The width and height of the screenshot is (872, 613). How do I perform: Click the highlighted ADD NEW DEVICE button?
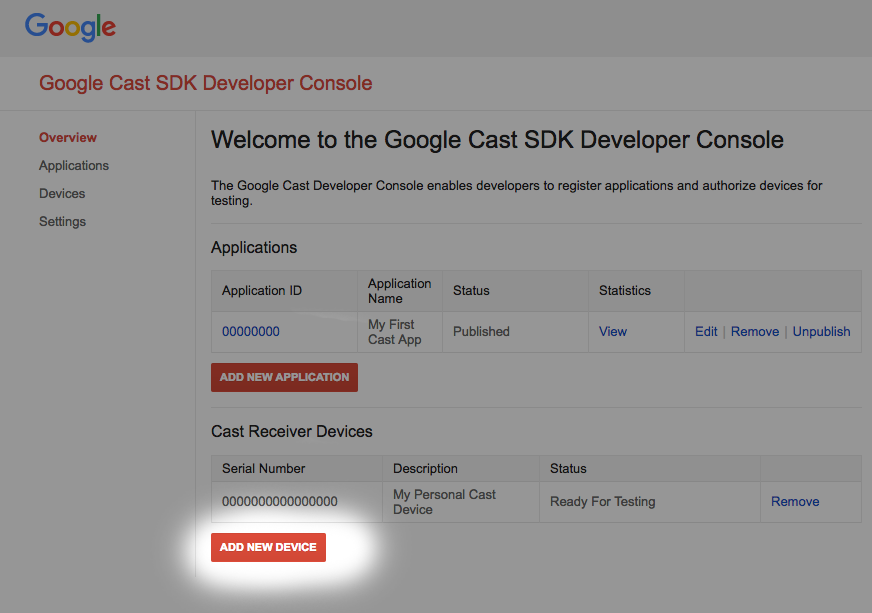click(268, 547)
